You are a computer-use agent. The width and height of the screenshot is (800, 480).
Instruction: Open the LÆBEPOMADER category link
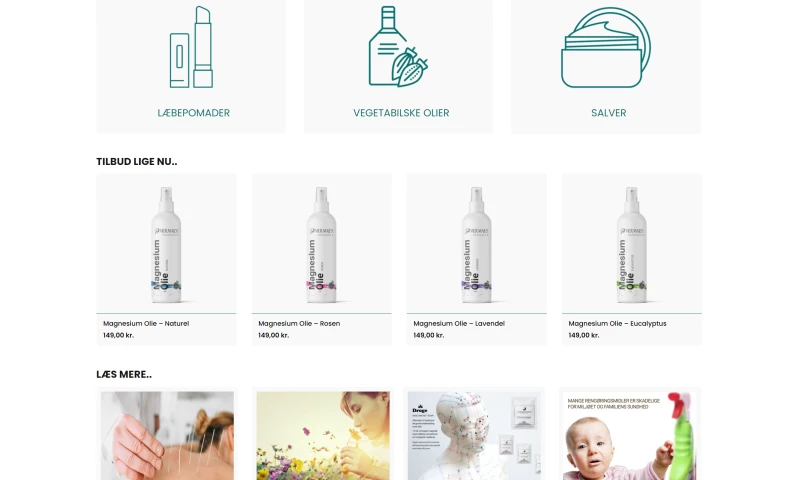click(x=193, y=113)
